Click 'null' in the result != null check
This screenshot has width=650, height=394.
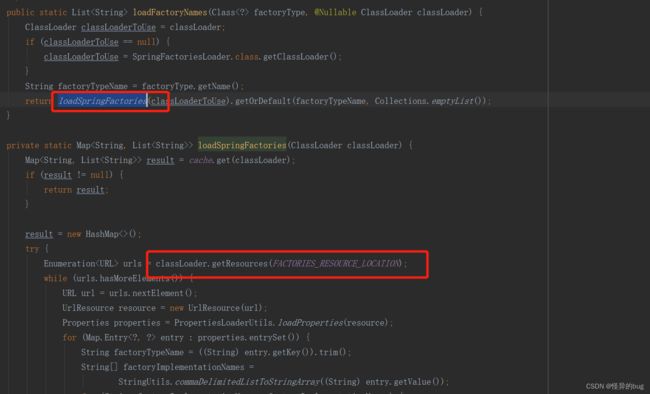pos(99,175)
